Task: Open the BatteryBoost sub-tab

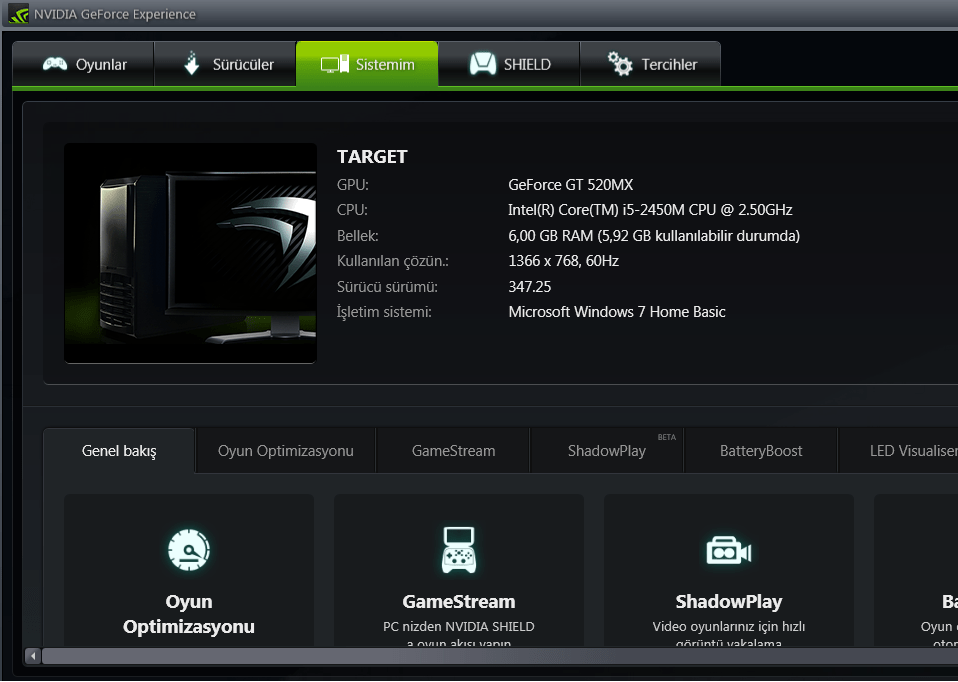Action: 761,451
